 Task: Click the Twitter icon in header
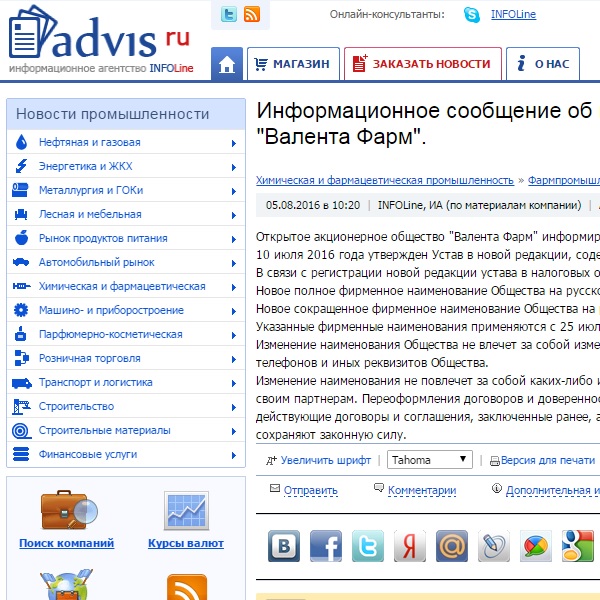pos(229,15)
